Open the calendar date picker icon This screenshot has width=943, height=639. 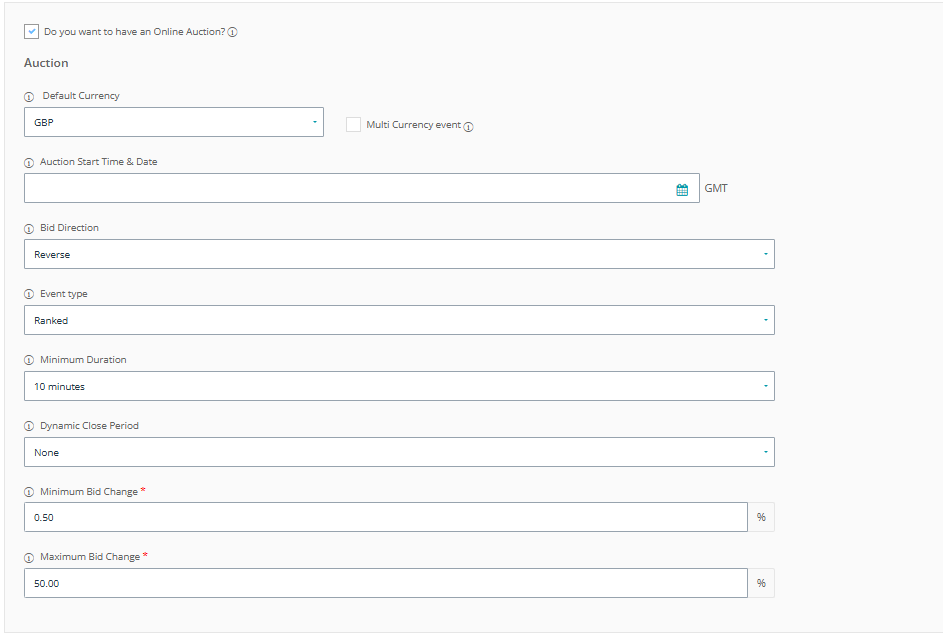click(682, 189)
